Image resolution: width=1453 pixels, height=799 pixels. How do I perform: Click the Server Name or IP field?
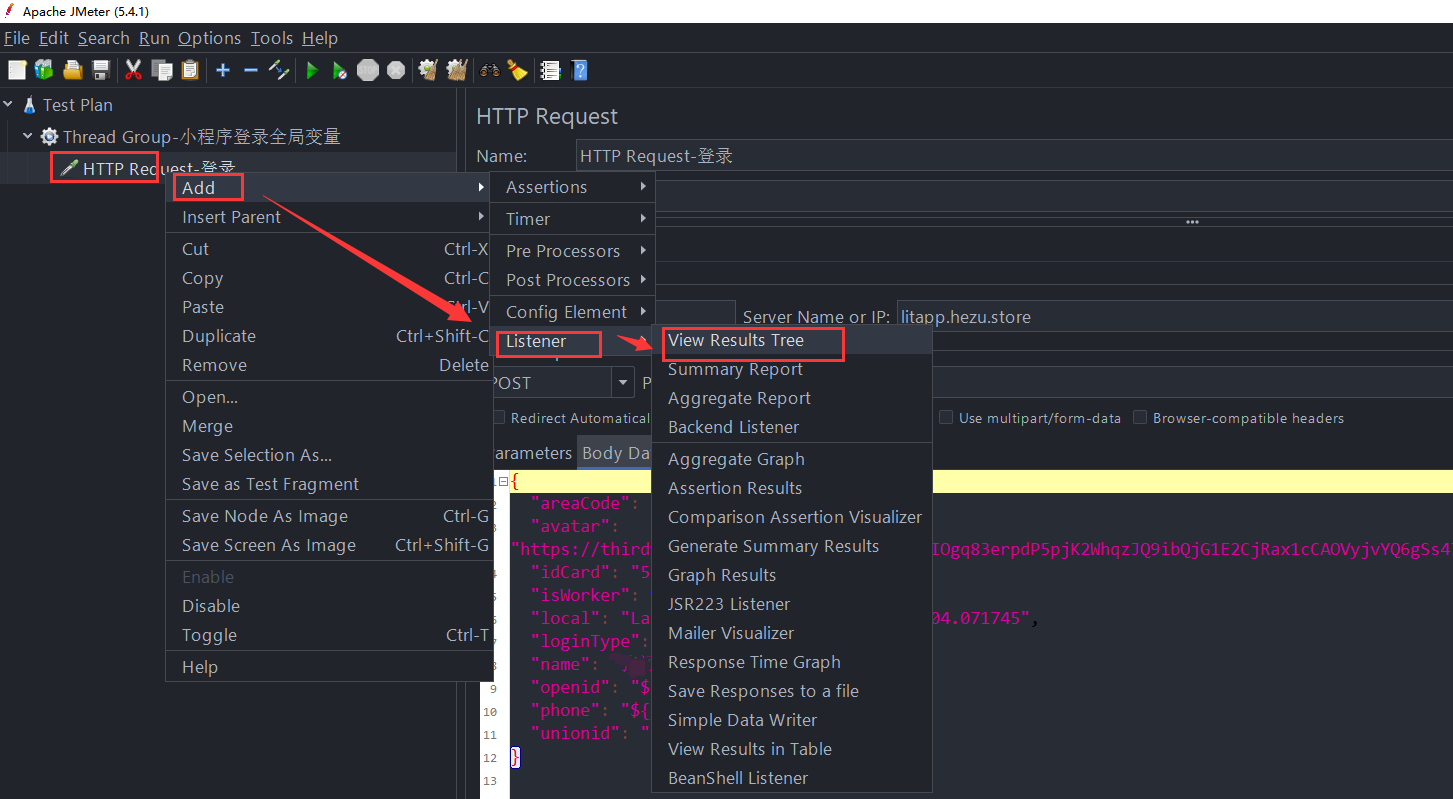tap(1173, 317)
